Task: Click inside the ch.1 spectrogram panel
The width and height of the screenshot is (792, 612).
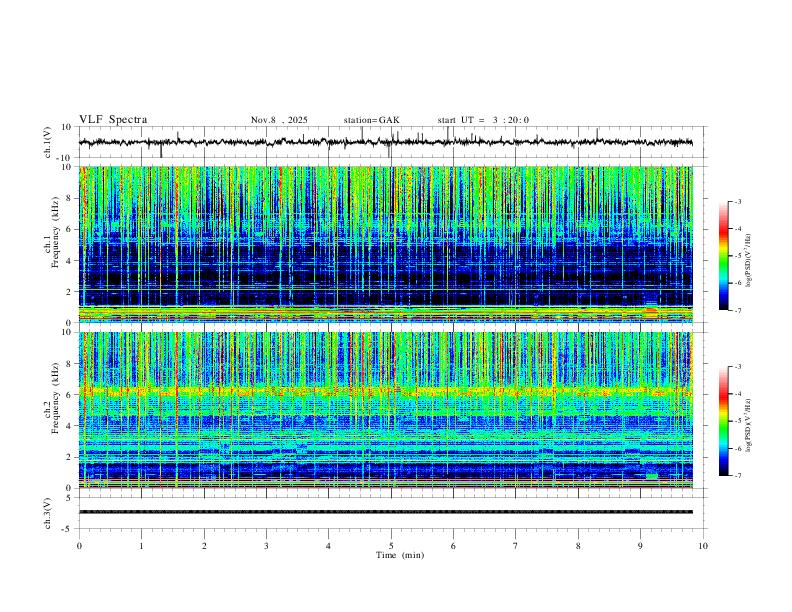Action: point(385,244)
